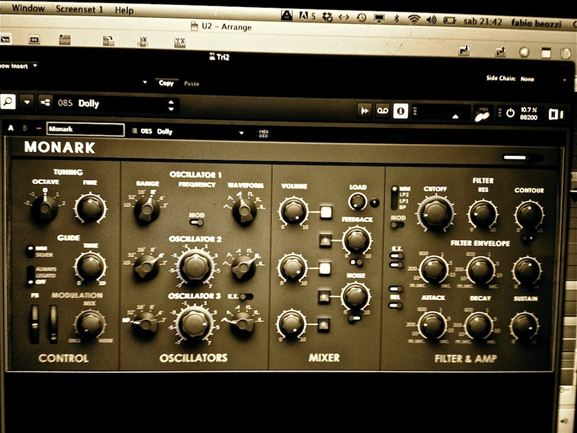Click the Copy button
This screenshot has height=433, width=577.
pyautogui.click(x=166, y=83)
